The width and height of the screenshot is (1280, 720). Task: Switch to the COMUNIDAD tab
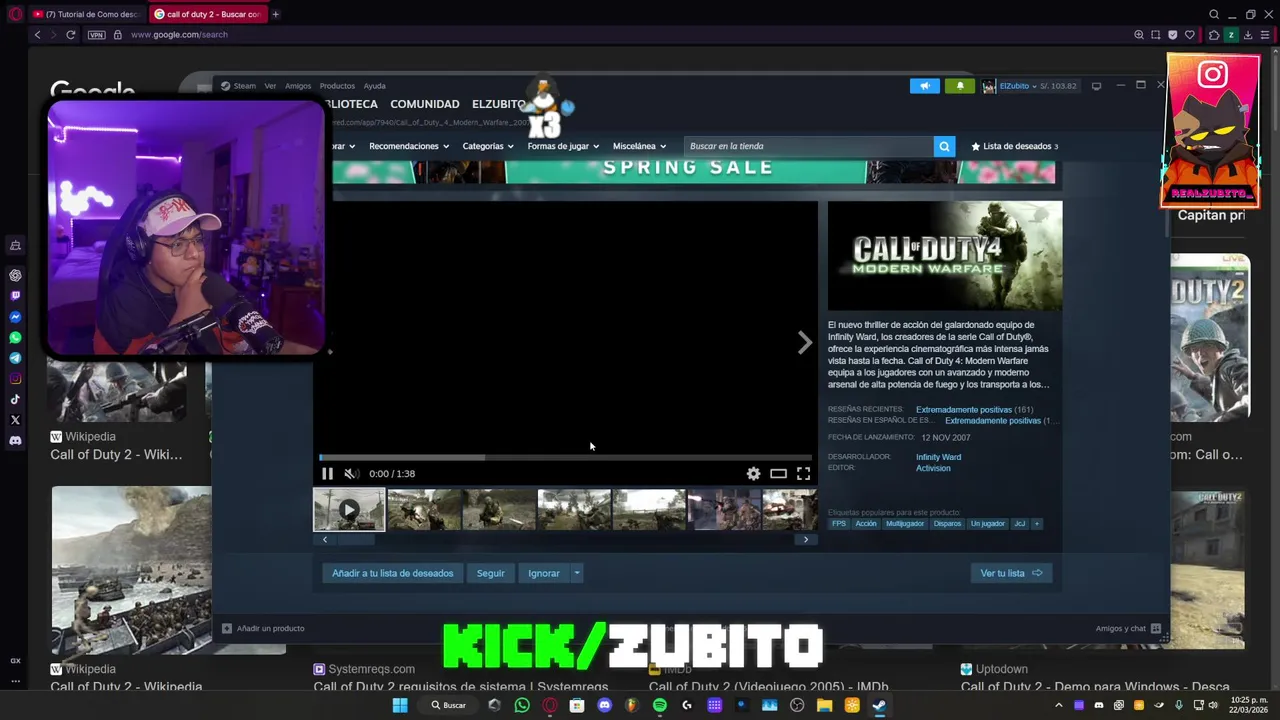[425, 104]
